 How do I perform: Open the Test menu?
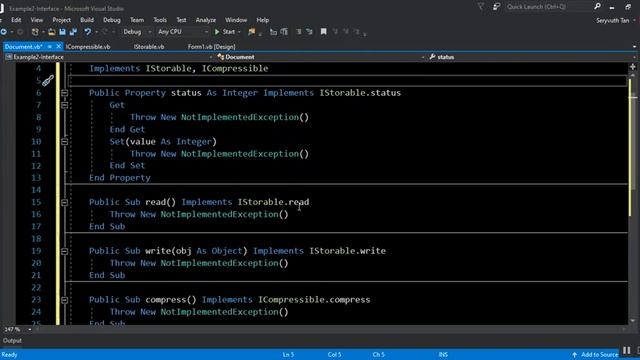click(x=181, y=20)
